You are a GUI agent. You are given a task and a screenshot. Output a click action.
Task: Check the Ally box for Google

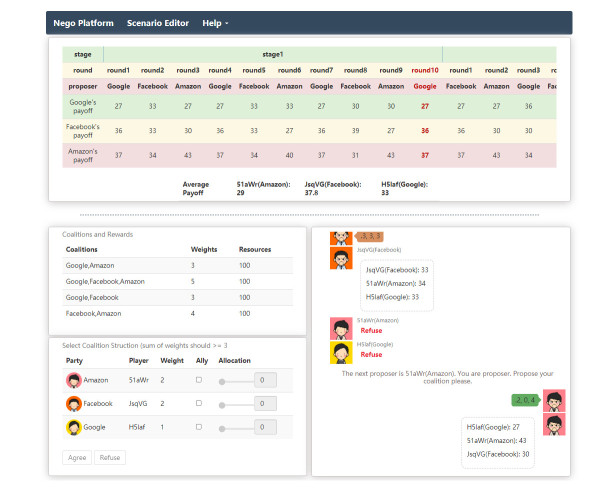[199, 428]
